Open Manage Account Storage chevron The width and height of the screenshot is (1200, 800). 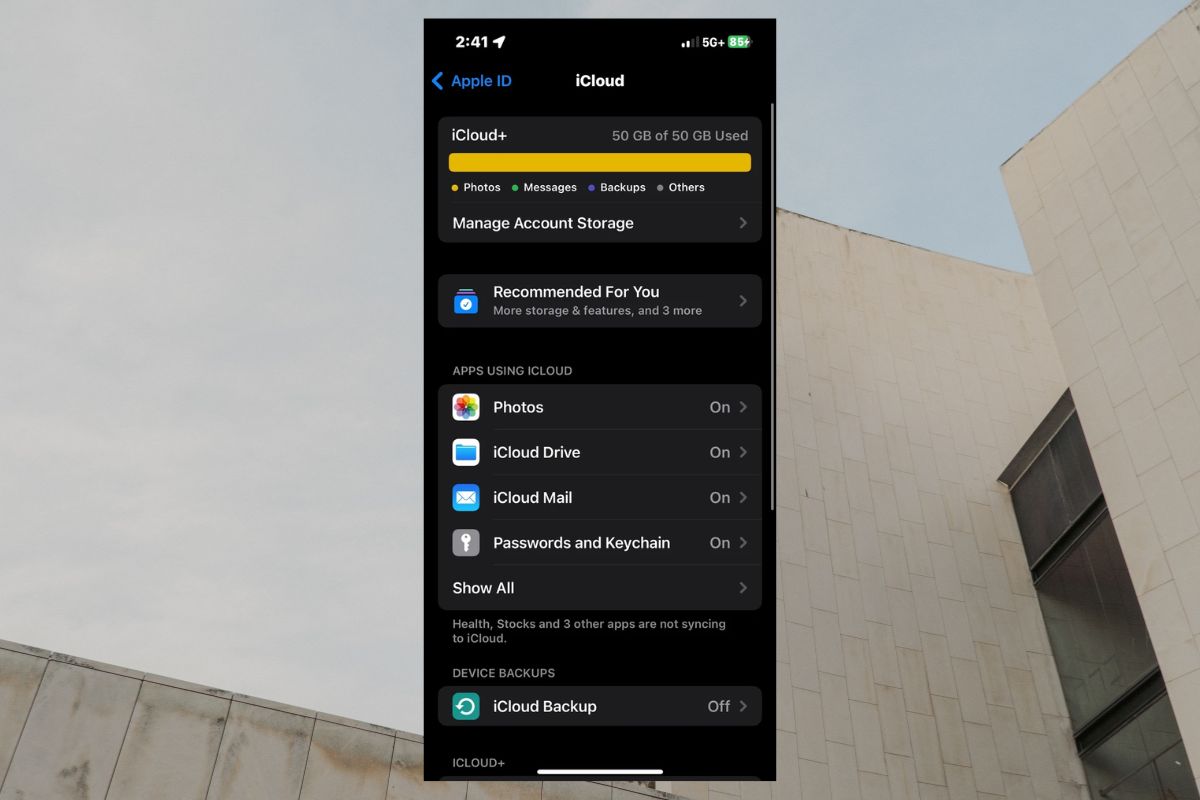743,223
